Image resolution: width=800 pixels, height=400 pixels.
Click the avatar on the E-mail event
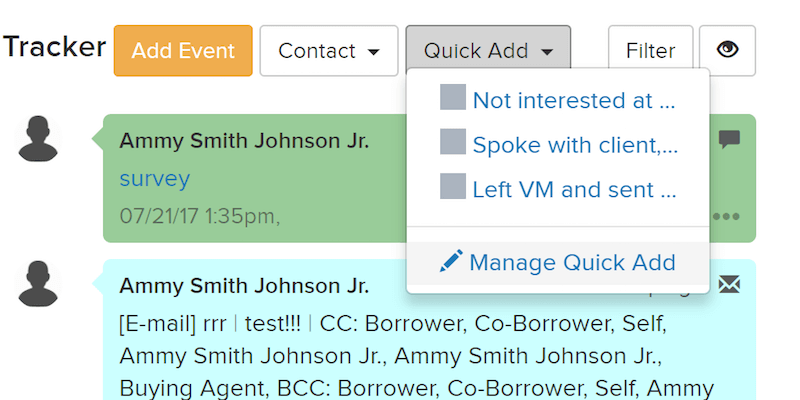pyautogui.click(x=40, y=284)
